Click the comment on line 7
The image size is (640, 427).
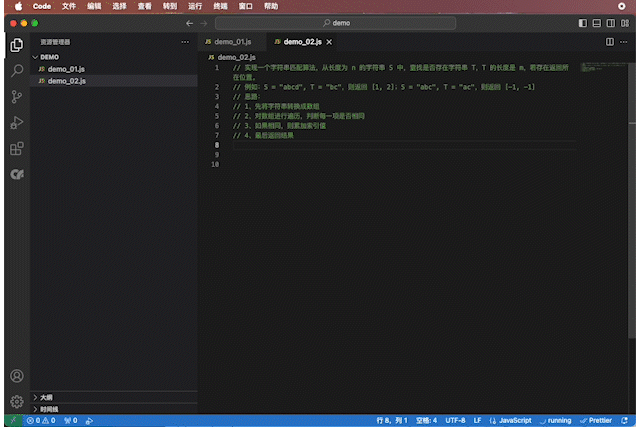click(x=263, y=136)
